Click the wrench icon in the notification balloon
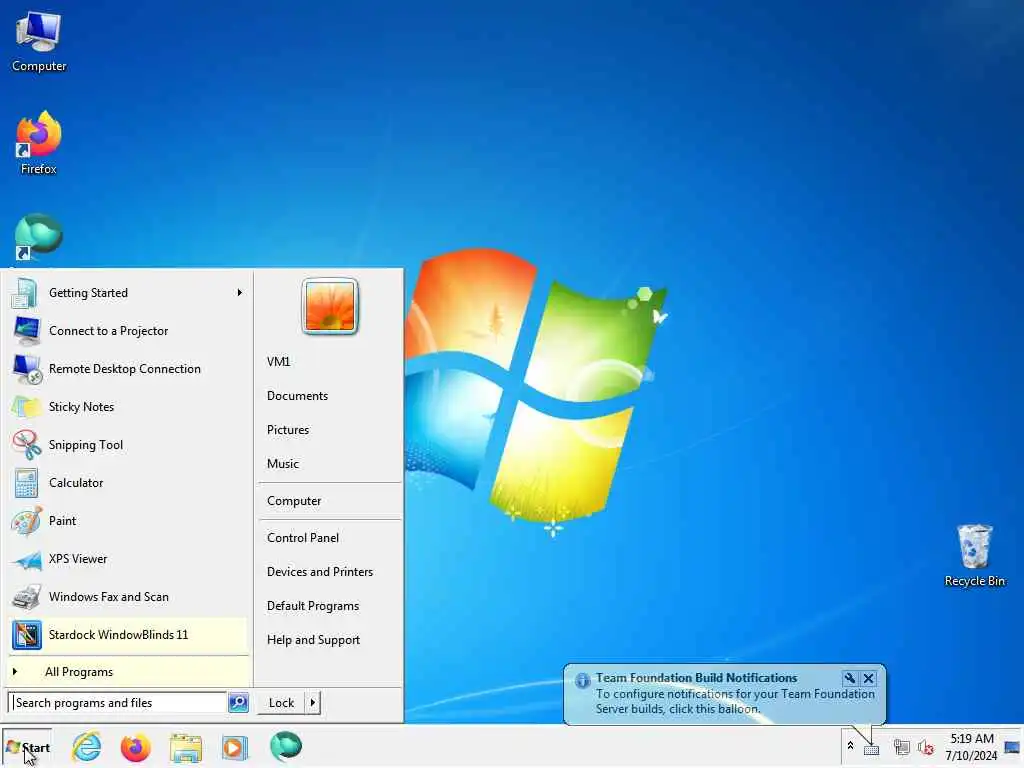The width and height of the screenshot is (1024, 768). 849,678
